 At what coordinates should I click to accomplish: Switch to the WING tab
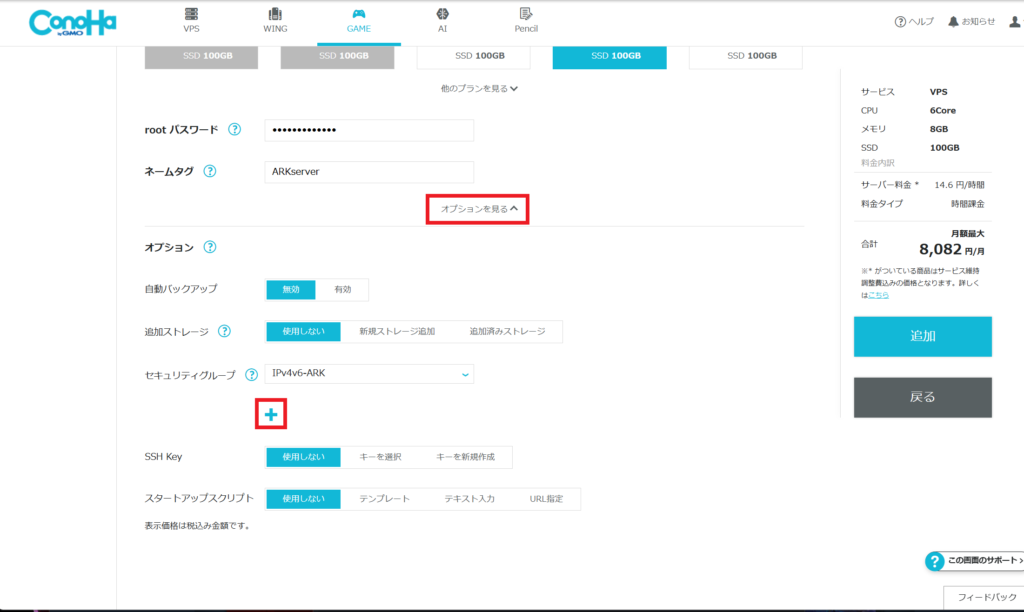pos(275,21)
